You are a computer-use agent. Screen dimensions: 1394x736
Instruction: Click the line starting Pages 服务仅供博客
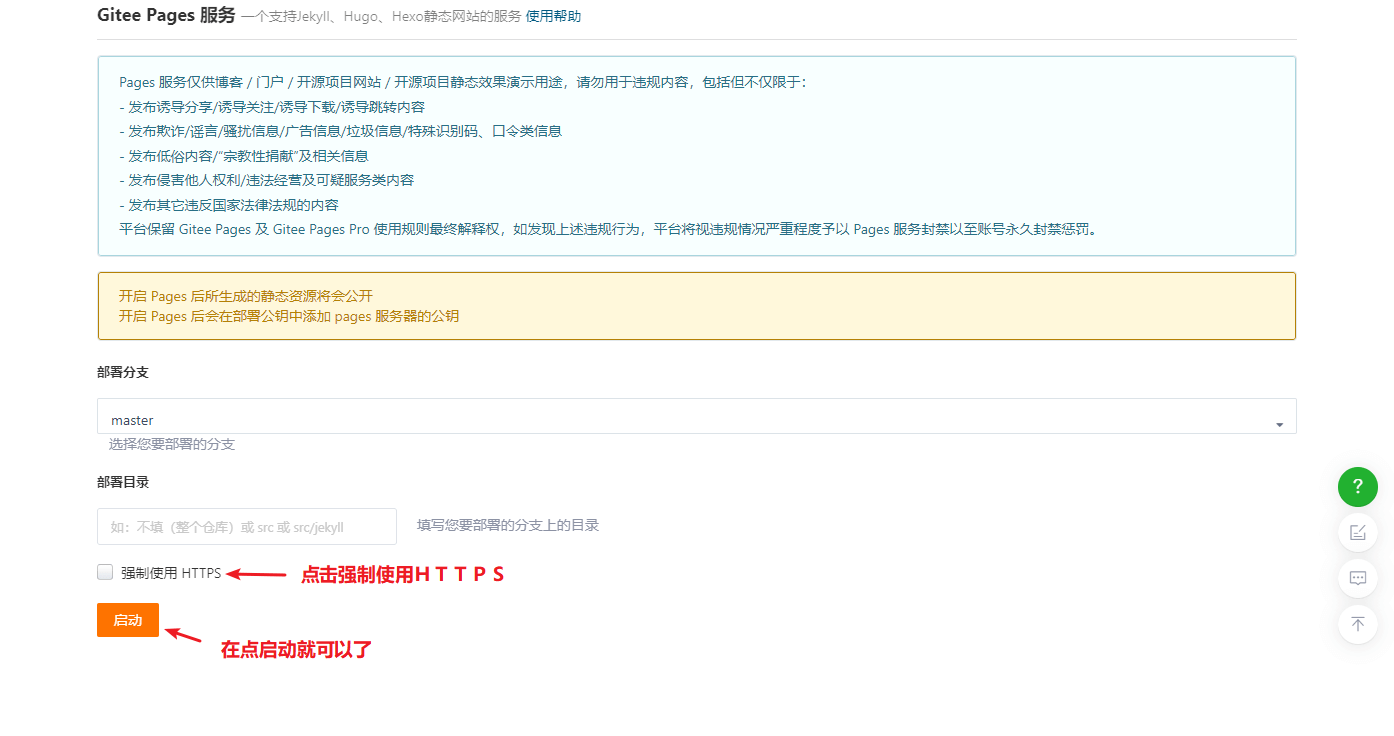[x=462, y=82]
